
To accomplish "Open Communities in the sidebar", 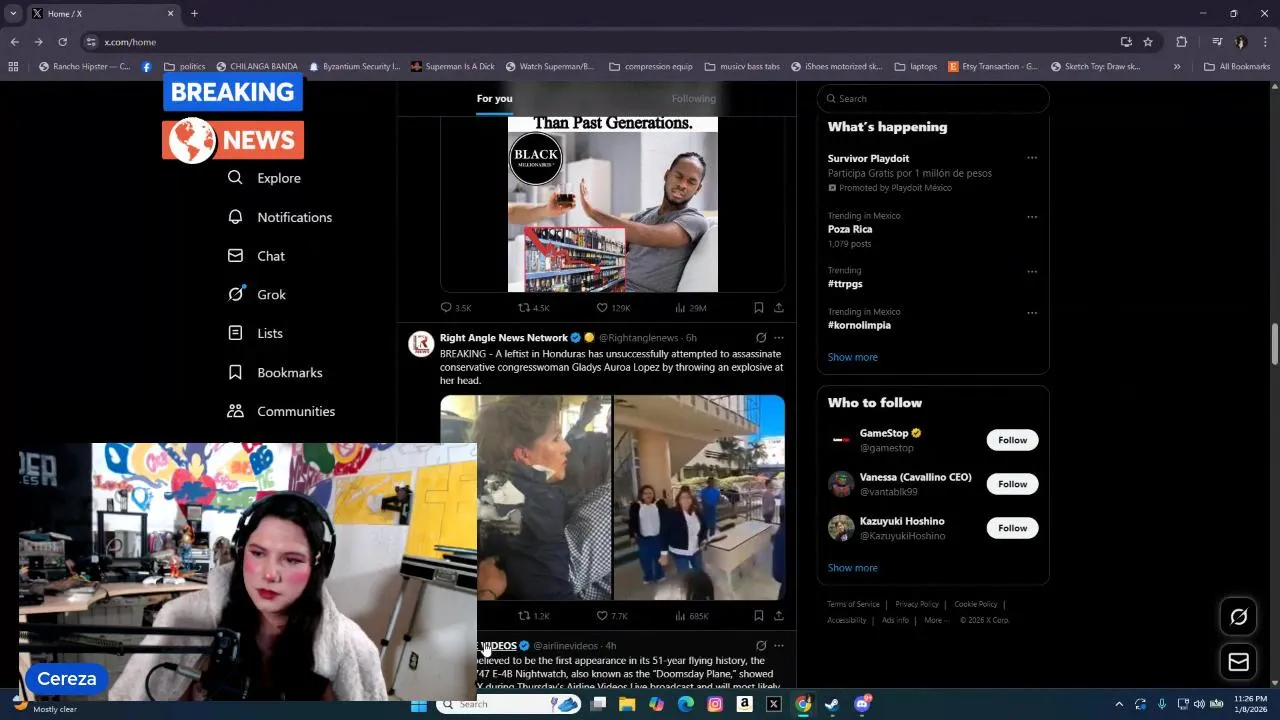I will click(281, 411).
